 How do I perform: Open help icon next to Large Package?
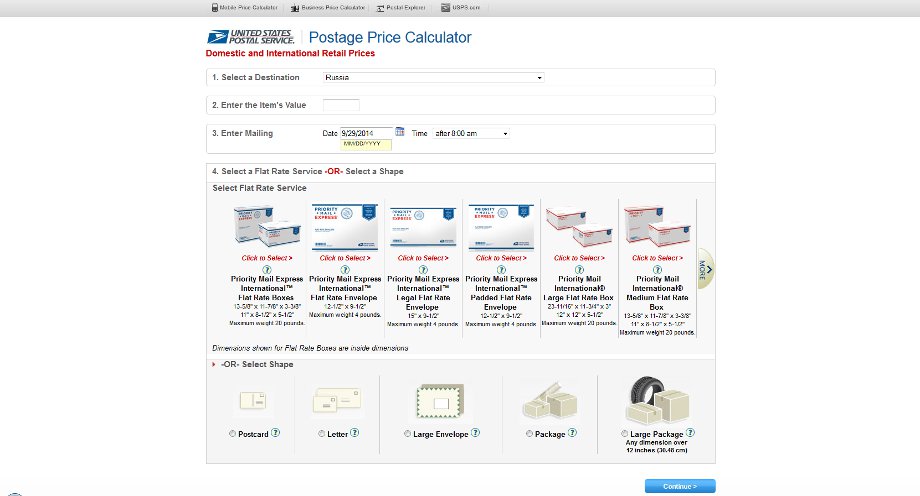pos(691,433)
